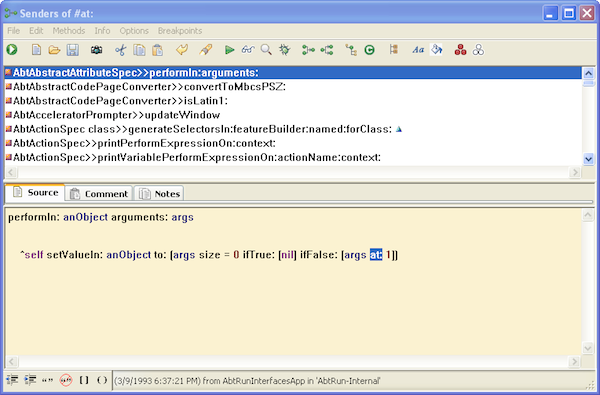Click source pane scrollbar down arrow
The height and width of the screenshot is (395, 600).
tap(588, 348)
